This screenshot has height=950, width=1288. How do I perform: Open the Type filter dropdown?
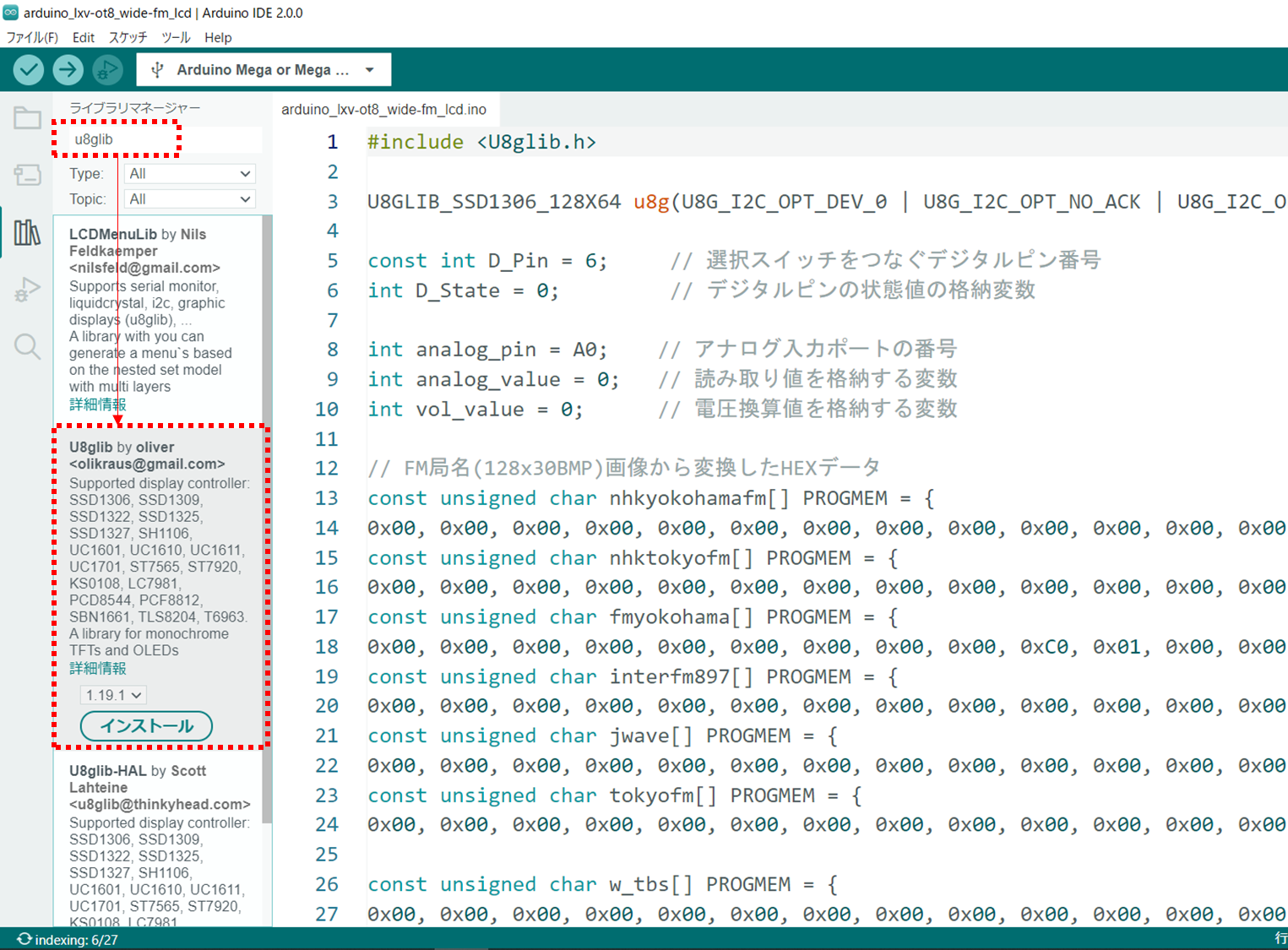click(189, 173)
